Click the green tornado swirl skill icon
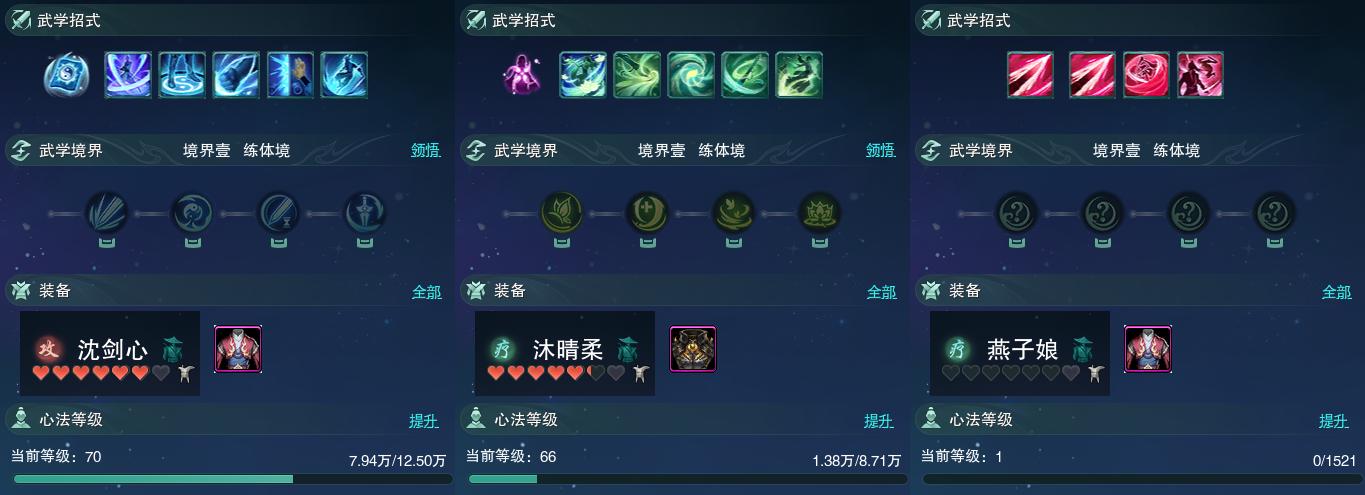The height and width of the screenshot is (495, 1365). pyautogui.click(x=691, y=75)
